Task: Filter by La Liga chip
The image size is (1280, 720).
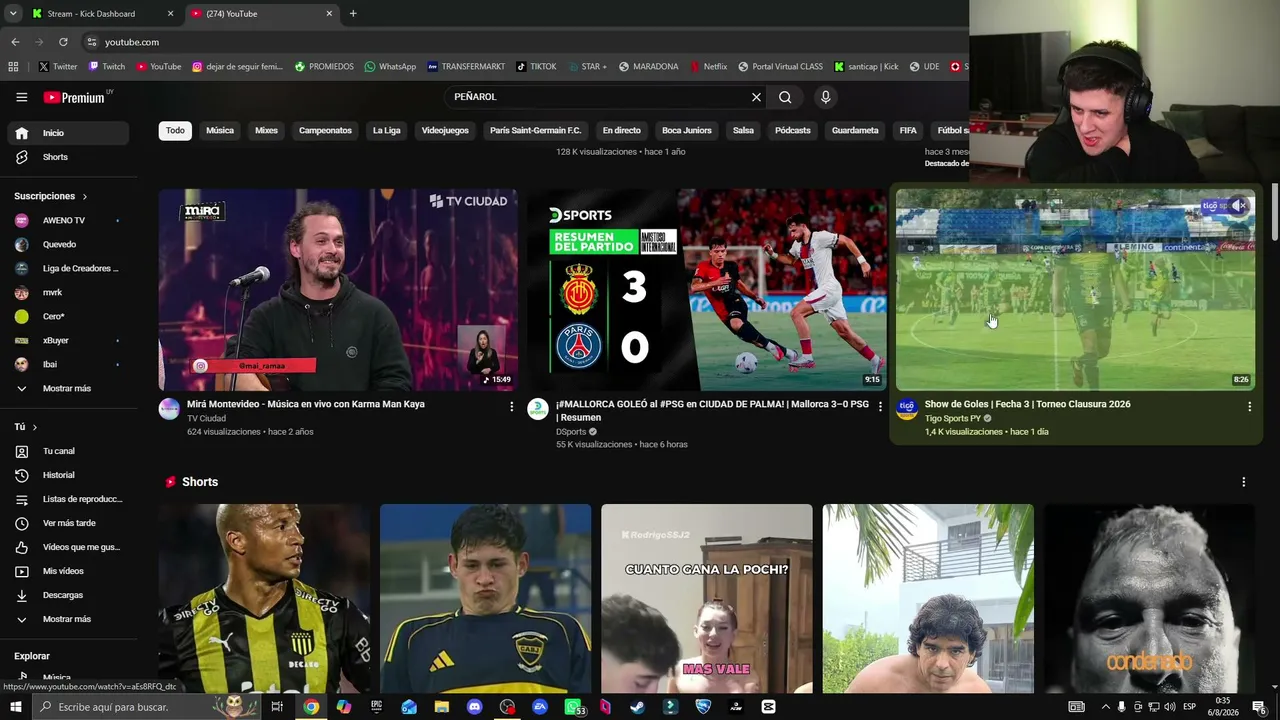Action: (387, 131)
